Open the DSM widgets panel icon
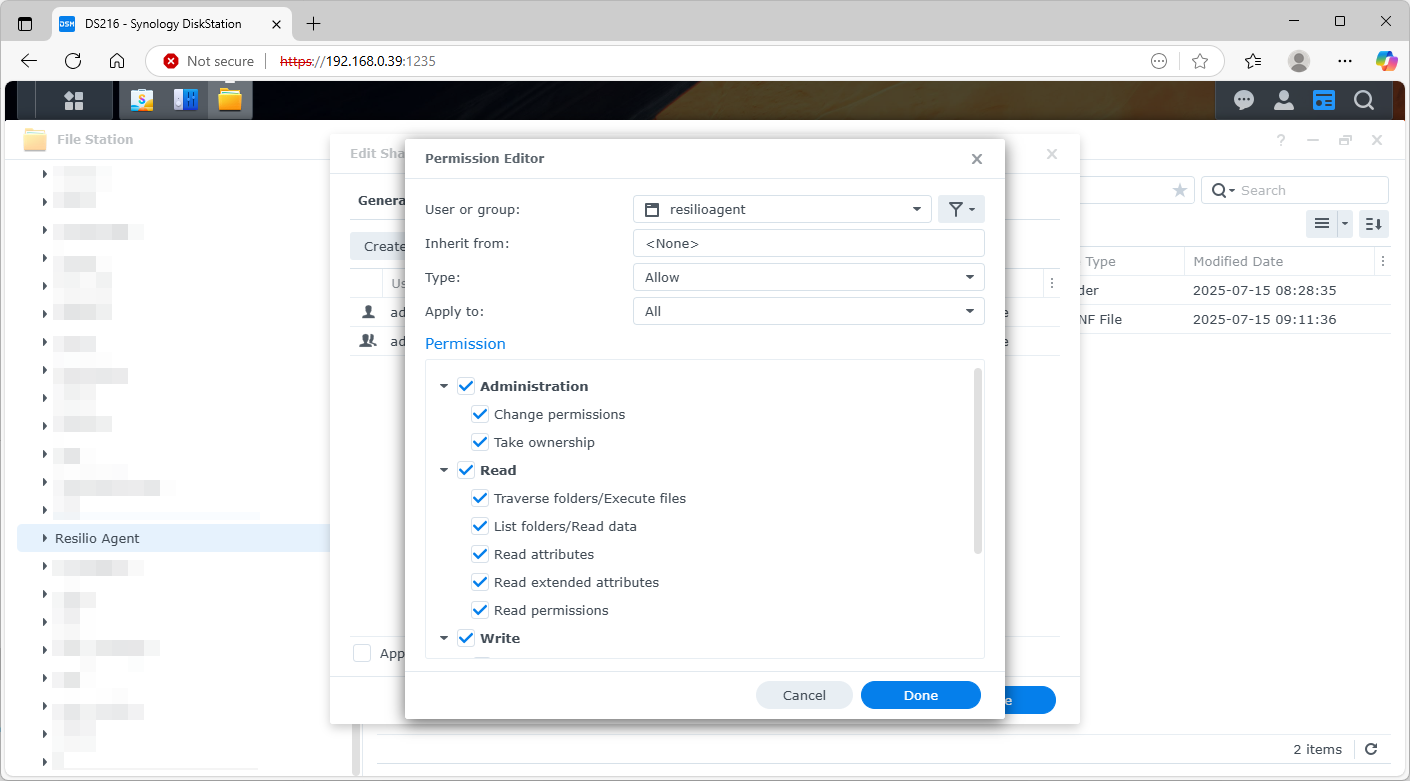The image size is (1410, 781). click(1324, 100)
